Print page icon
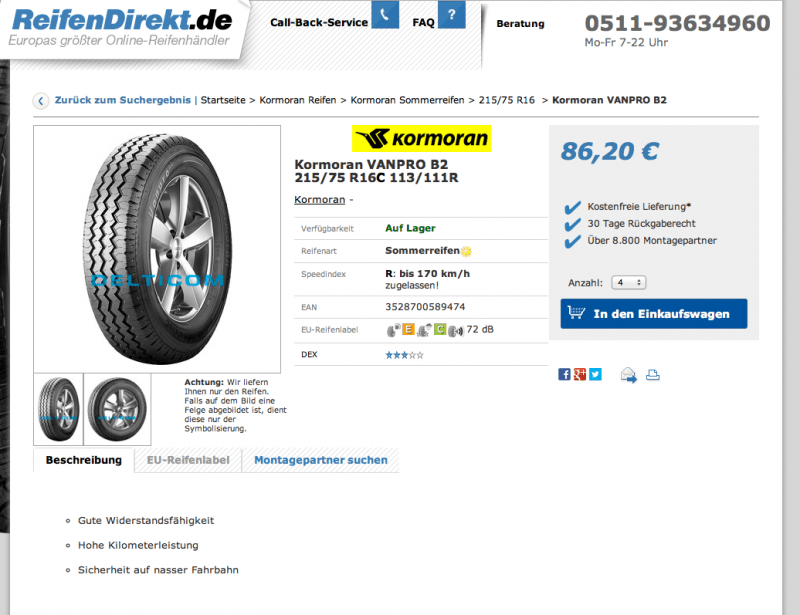 coord(653,375)
